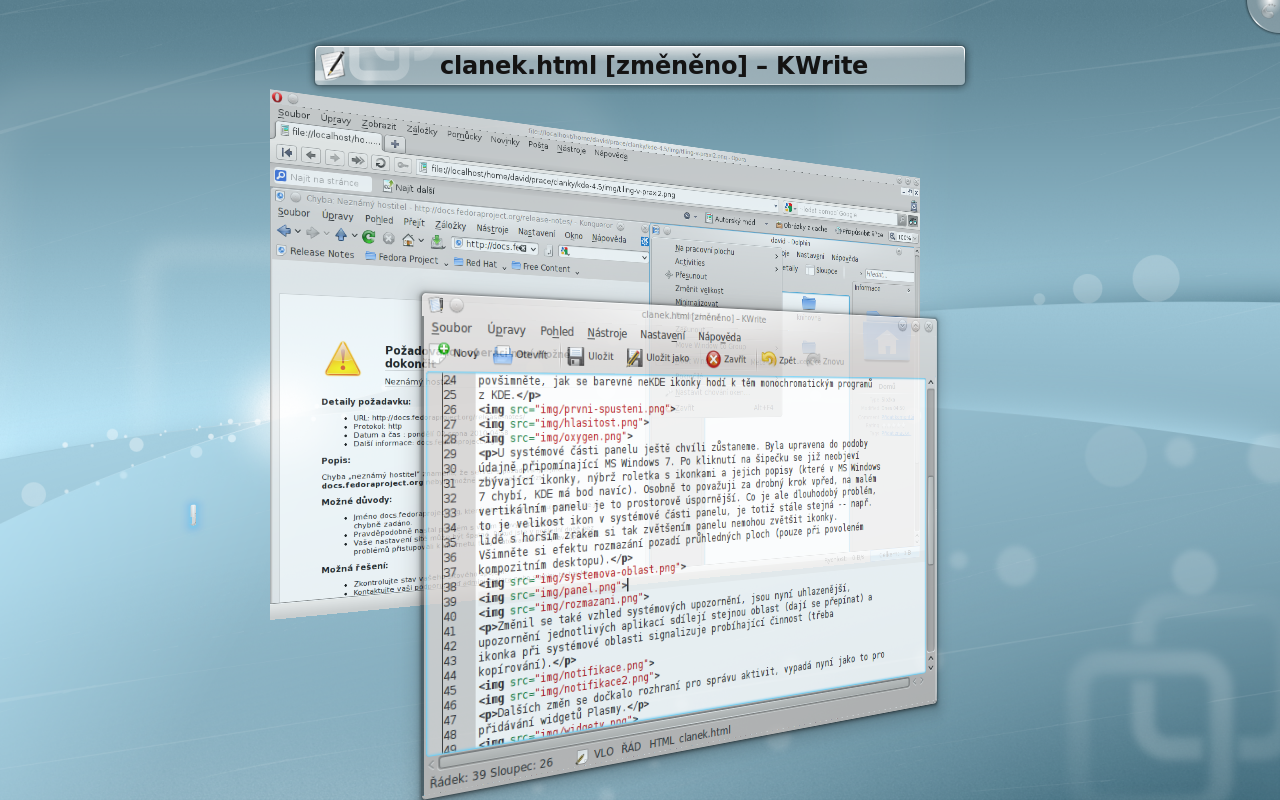1280x800 pixels.
Task: Click Konqueror's blue back arrow
Action: pos(284,231)
